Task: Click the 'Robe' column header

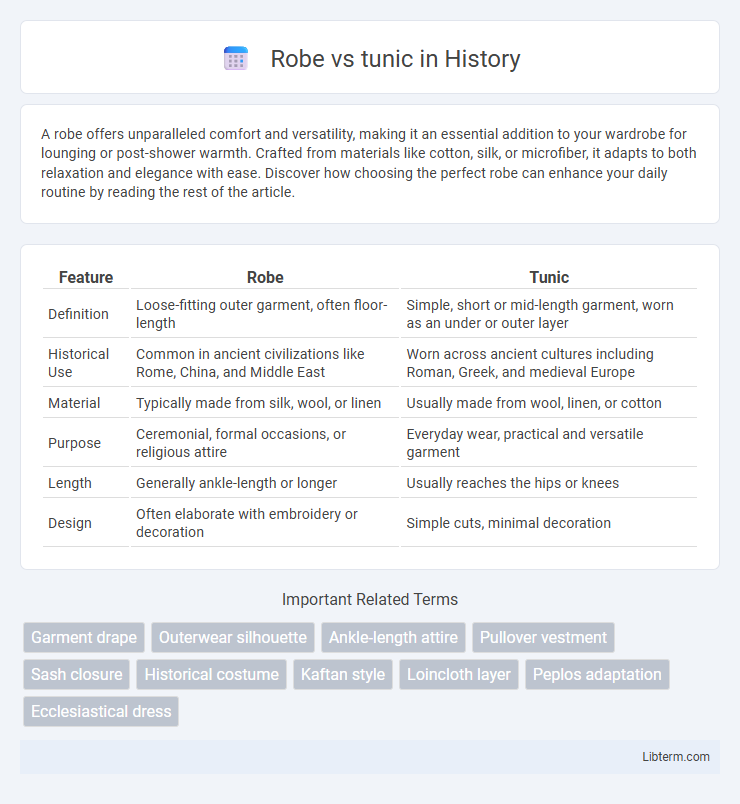Action: (265, 277)
